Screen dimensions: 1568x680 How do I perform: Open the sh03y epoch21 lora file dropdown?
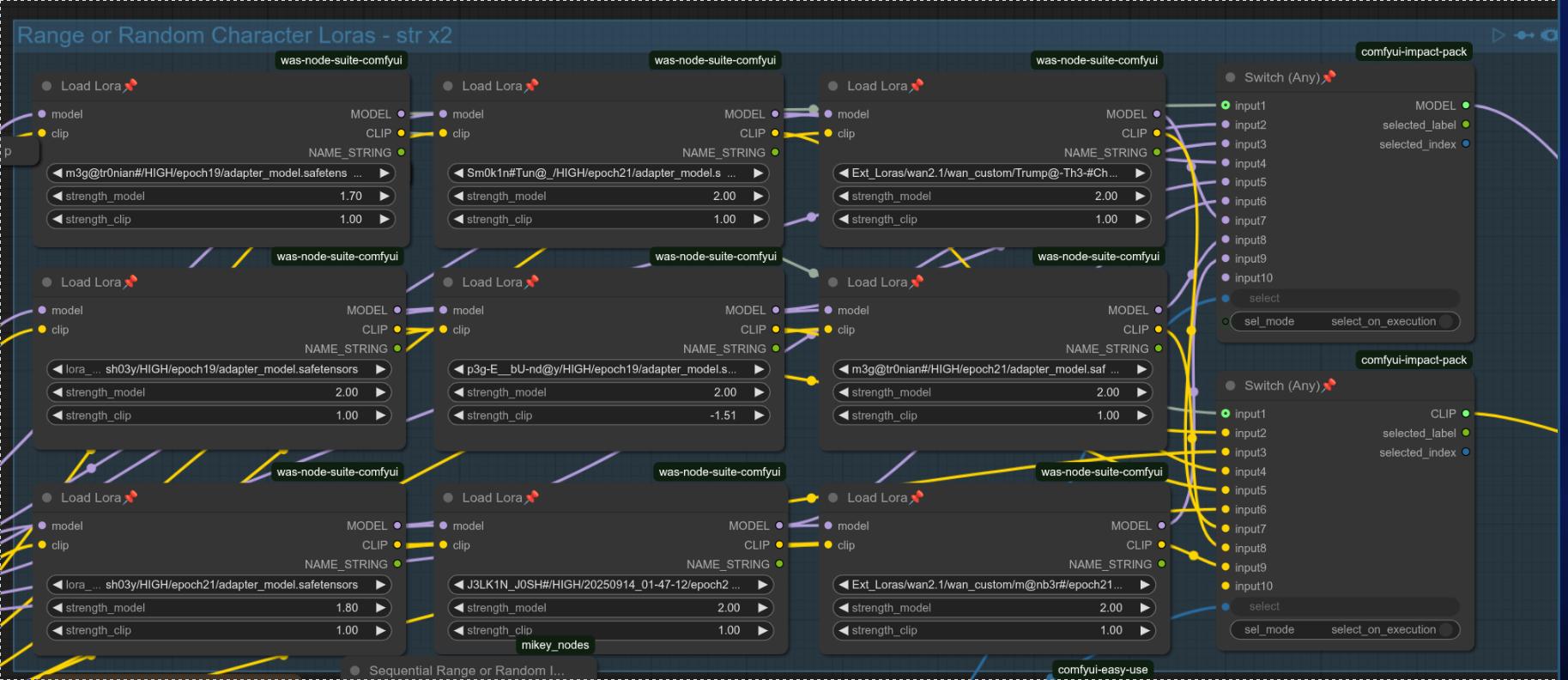click(x=219, y=585)
